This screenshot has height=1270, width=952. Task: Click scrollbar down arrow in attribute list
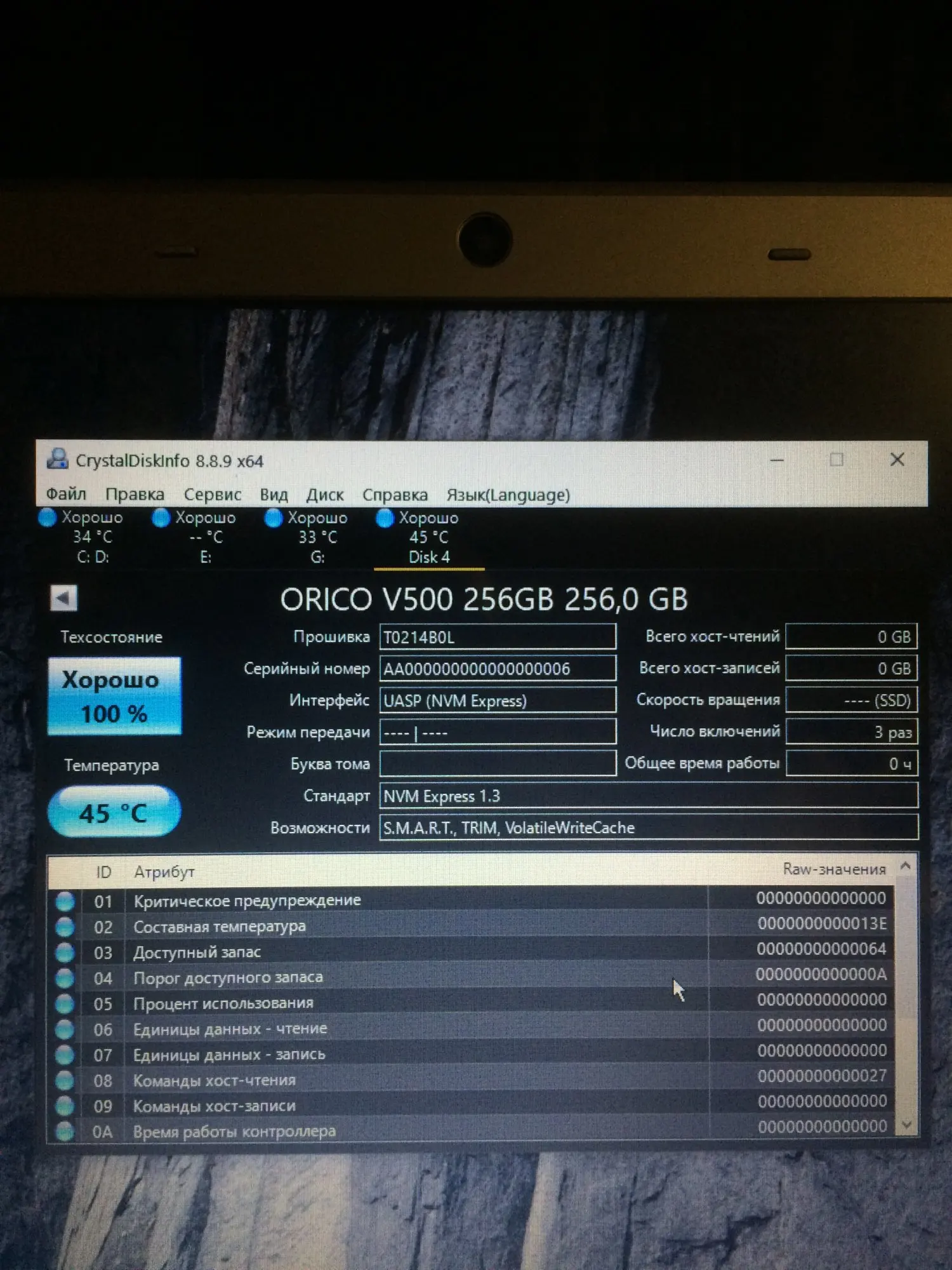coord(907,1125)
